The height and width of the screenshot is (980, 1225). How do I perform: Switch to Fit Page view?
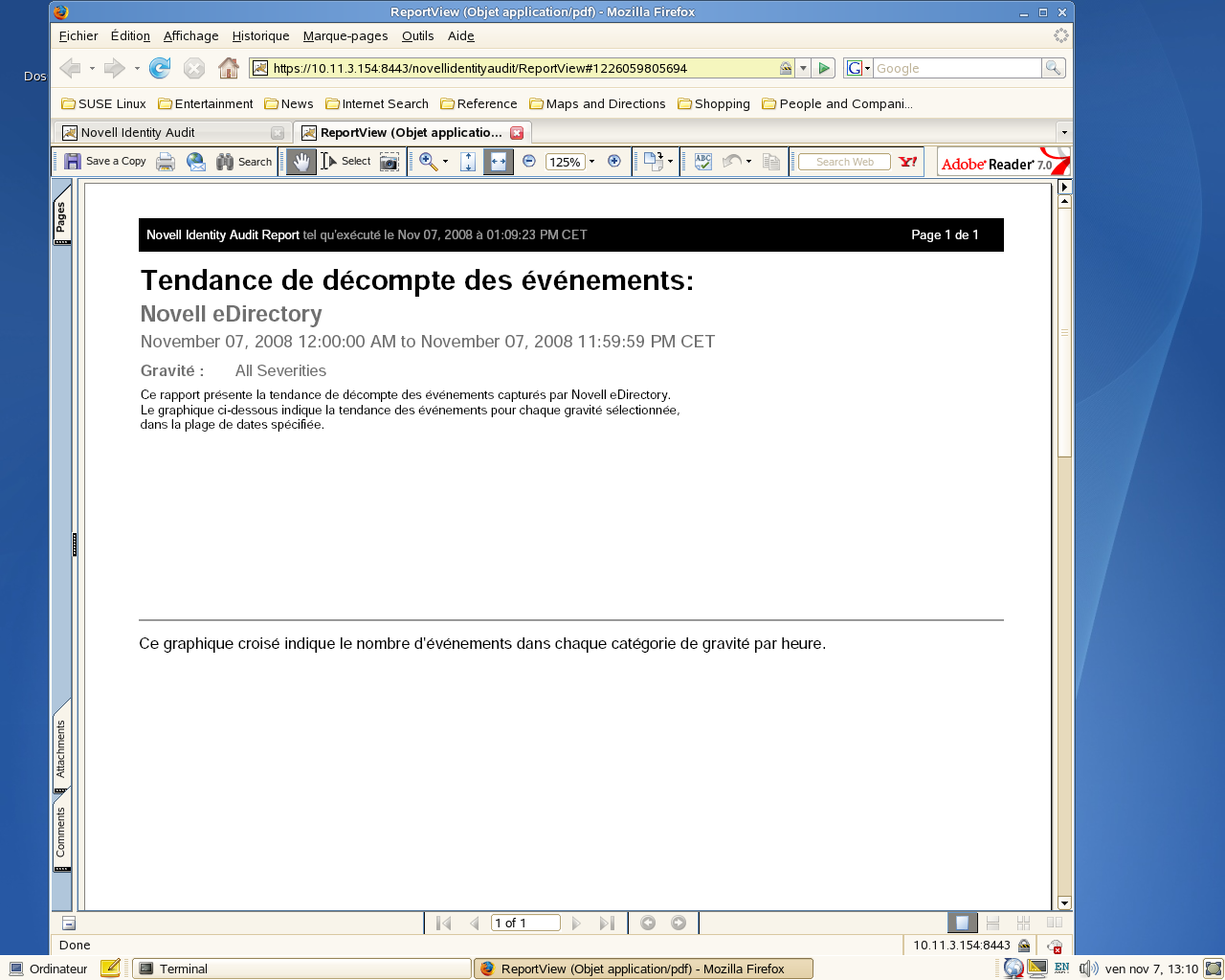click(x=468, y=162)
